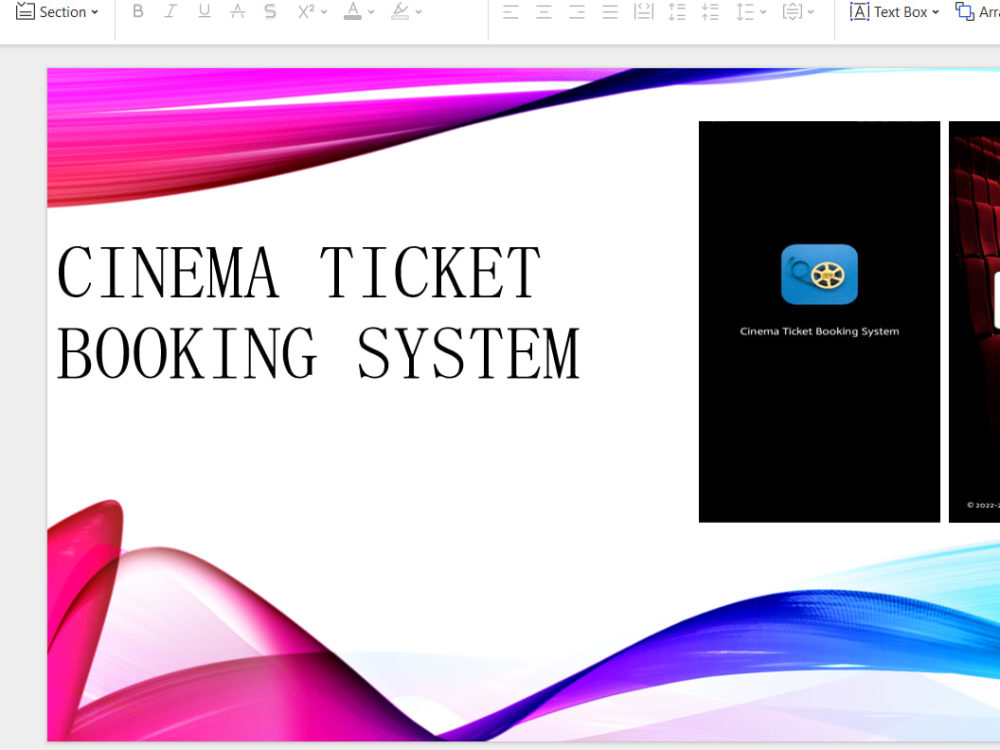Click the blue film reel app icon
The image size is (1000, 750).
(x=820, y=274)
